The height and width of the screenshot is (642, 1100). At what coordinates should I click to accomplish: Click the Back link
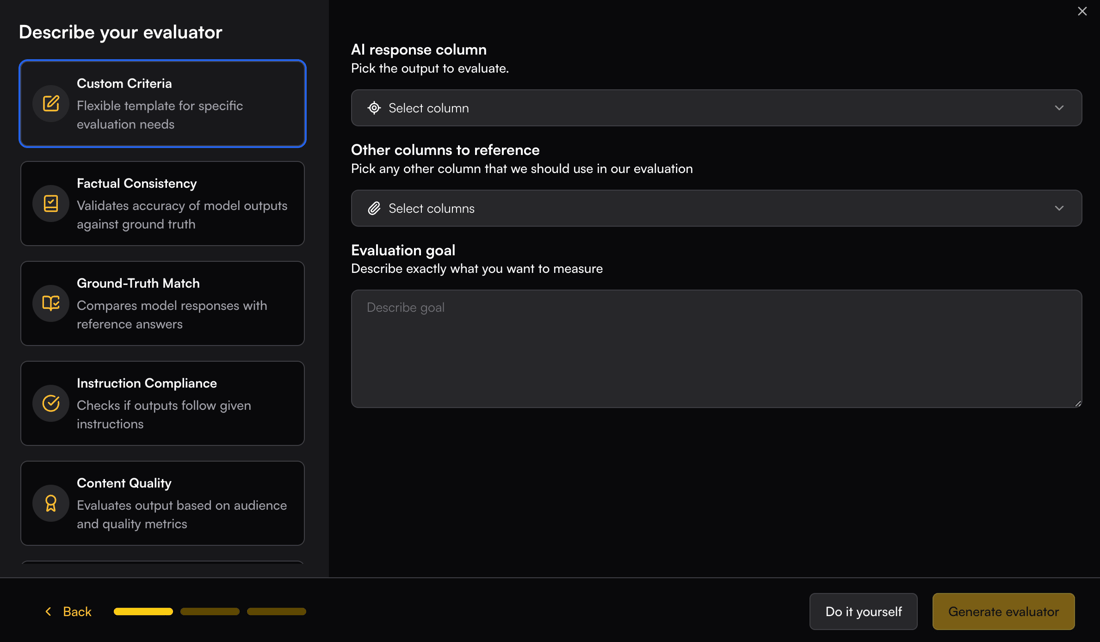click(x=68, y=612)
